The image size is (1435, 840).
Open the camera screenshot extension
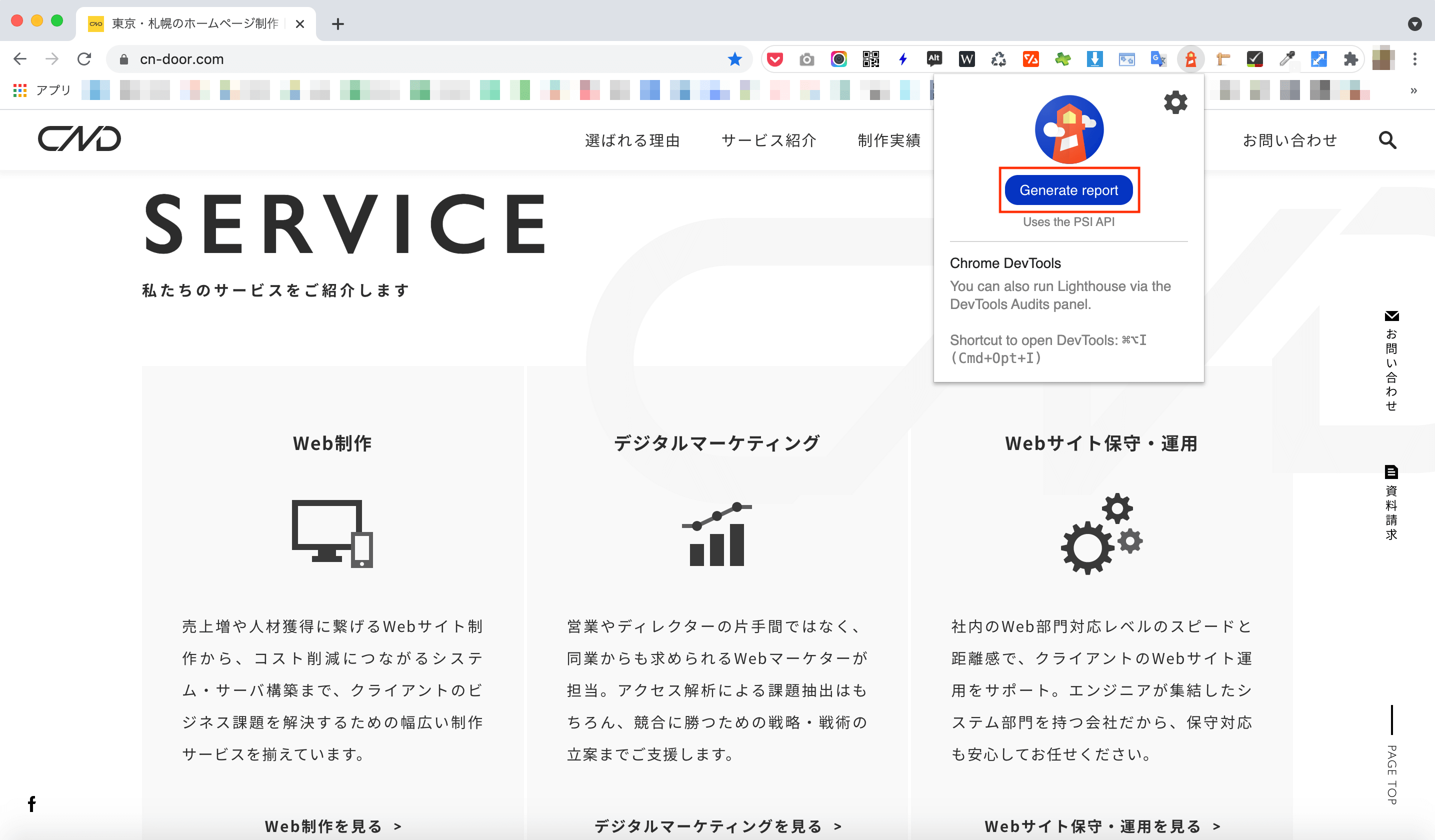click(806, 59)
